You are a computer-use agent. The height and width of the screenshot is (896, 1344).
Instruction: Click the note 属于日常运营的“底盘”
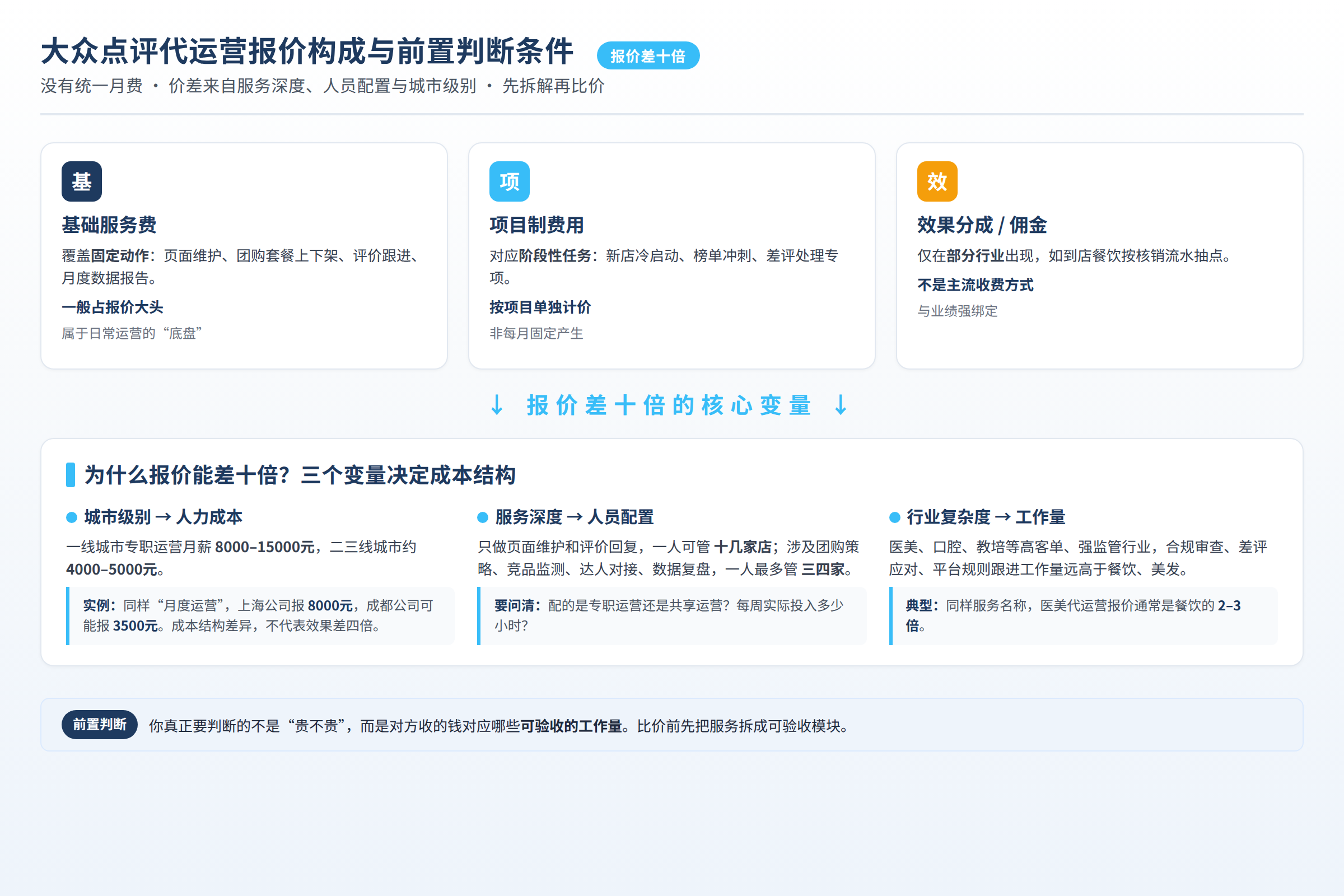click(x=132, y=333)
